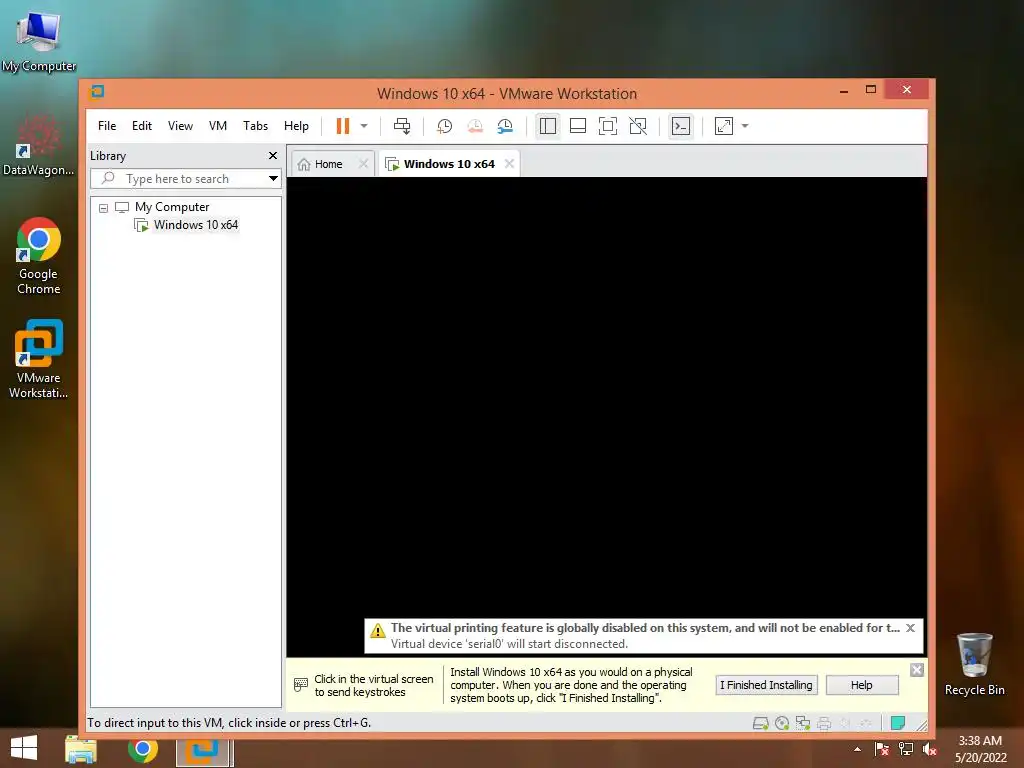Click the message log note icon

pos(898,722)
